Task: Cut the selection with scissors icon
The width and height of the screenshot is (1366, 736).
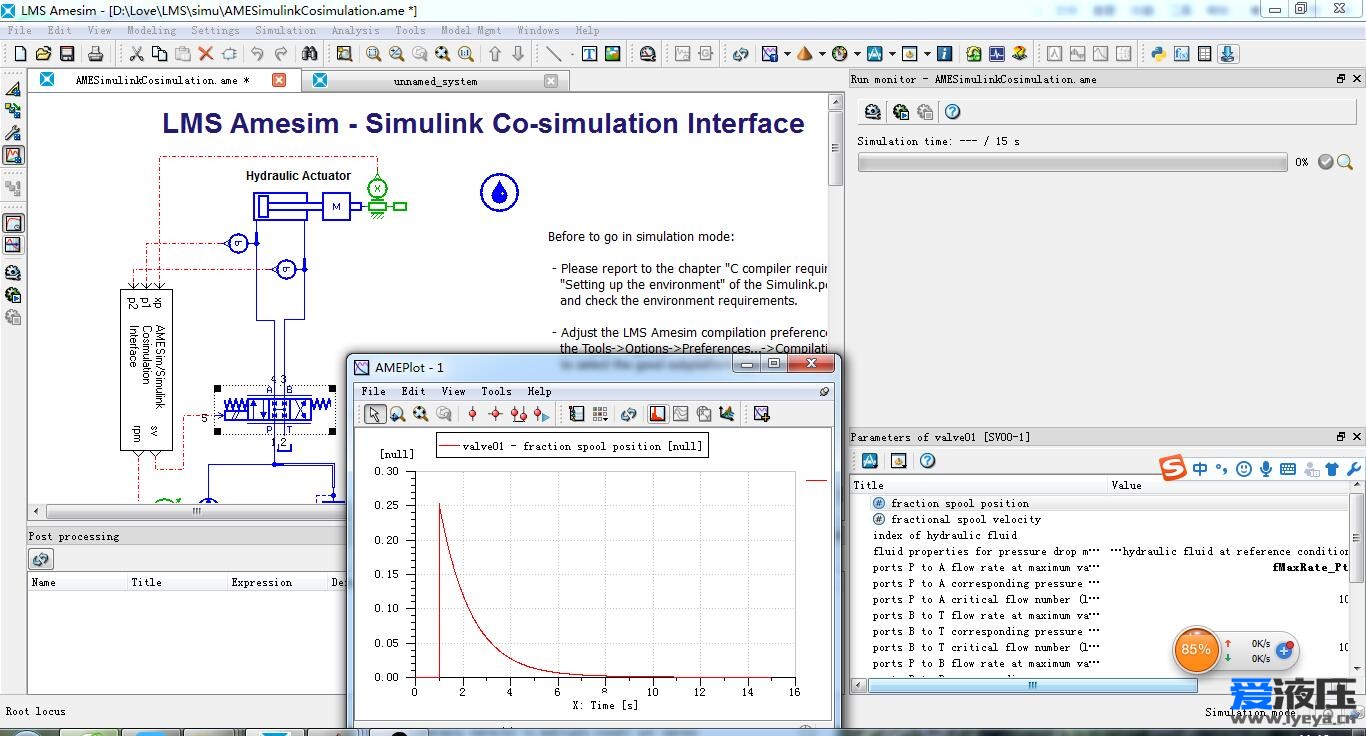Action: pos(136,54)
